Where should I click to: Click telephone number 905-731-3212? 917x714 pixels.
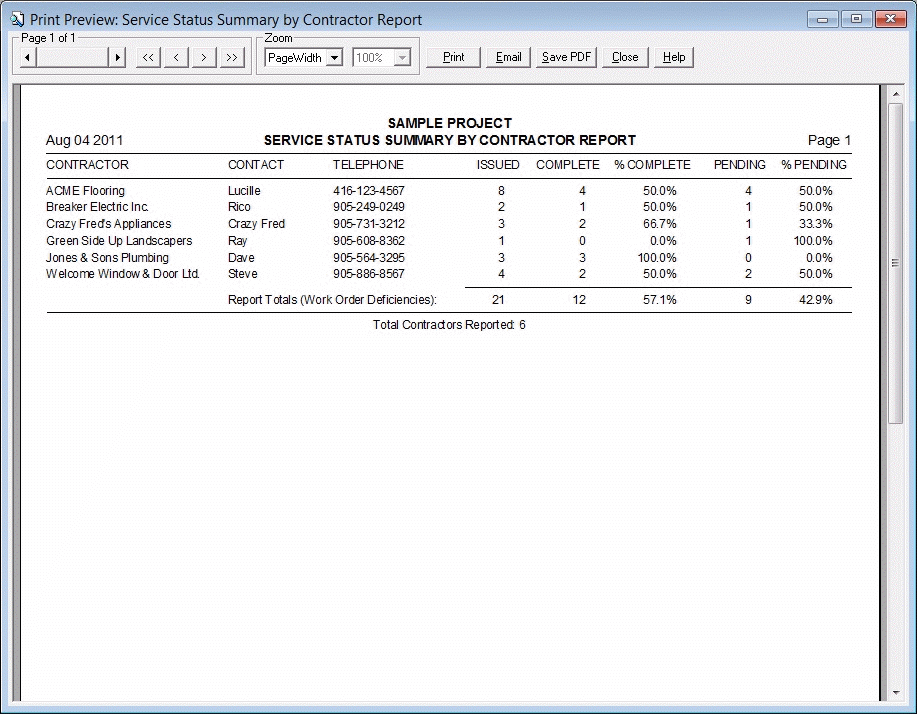pos(369,224)
